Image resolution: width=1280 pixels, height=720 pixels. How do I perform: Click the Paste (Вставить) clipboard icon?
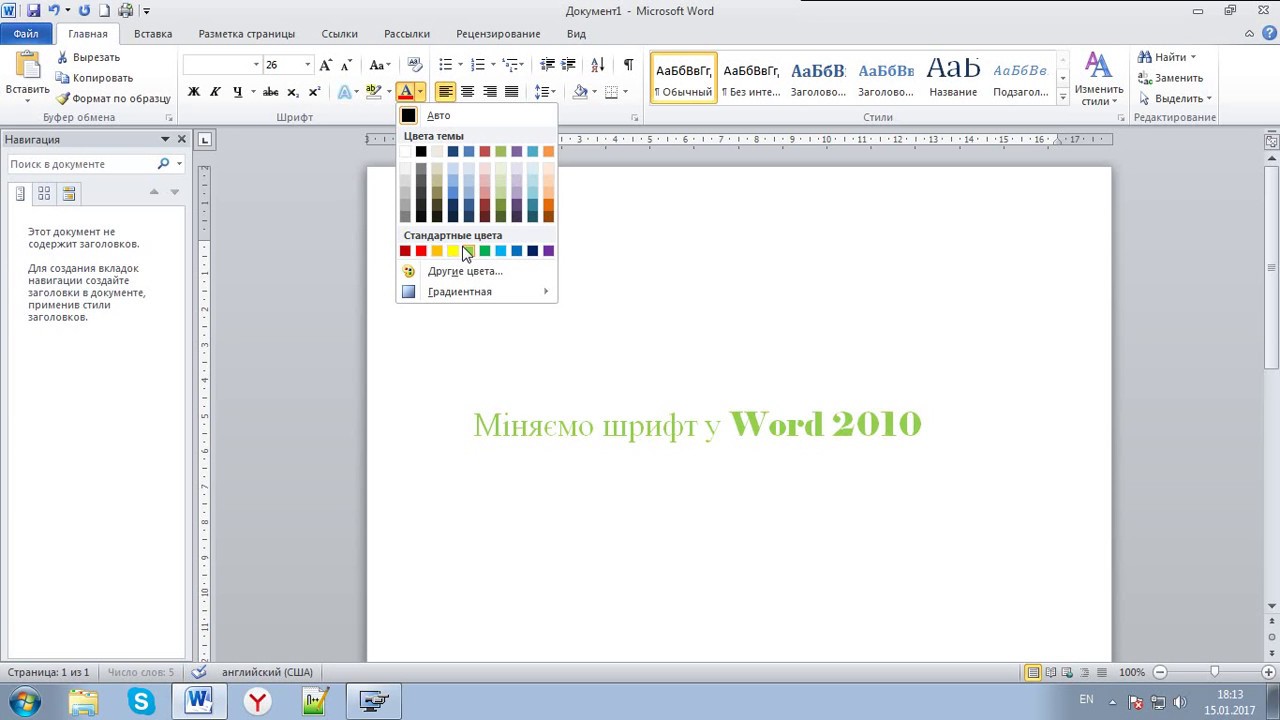pos(27,64)
